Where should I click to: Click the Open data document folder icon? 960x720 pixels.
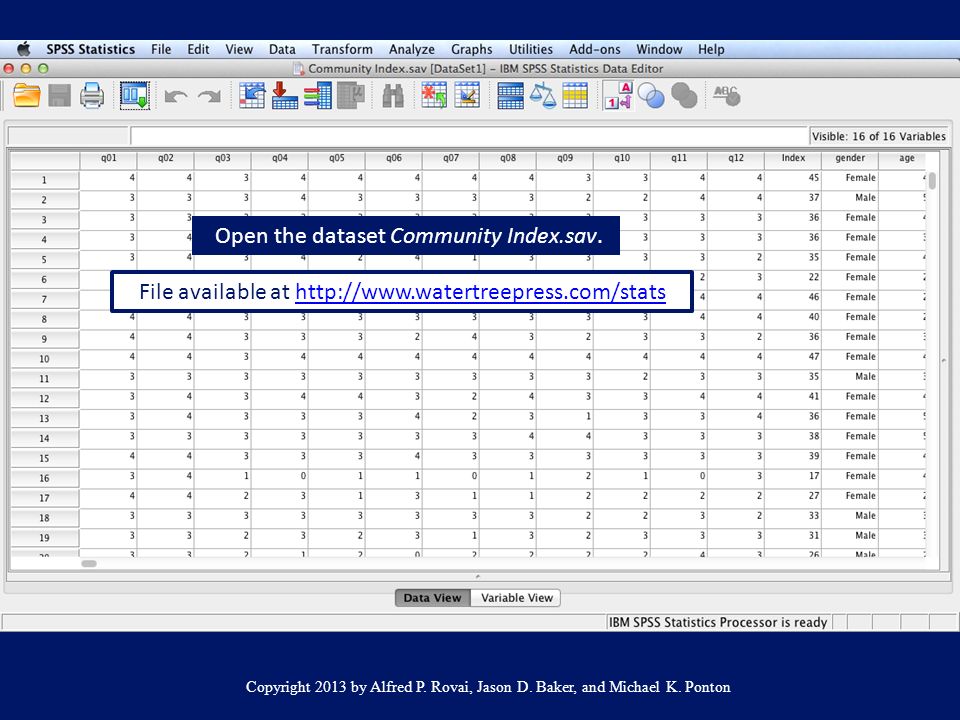(x=26, y=96)
